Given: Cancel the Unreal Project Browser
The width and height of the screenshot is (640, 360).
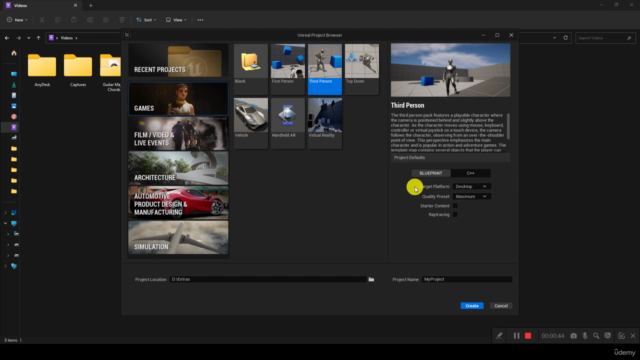Looking at the screenshot, I should tap(501, 306).
